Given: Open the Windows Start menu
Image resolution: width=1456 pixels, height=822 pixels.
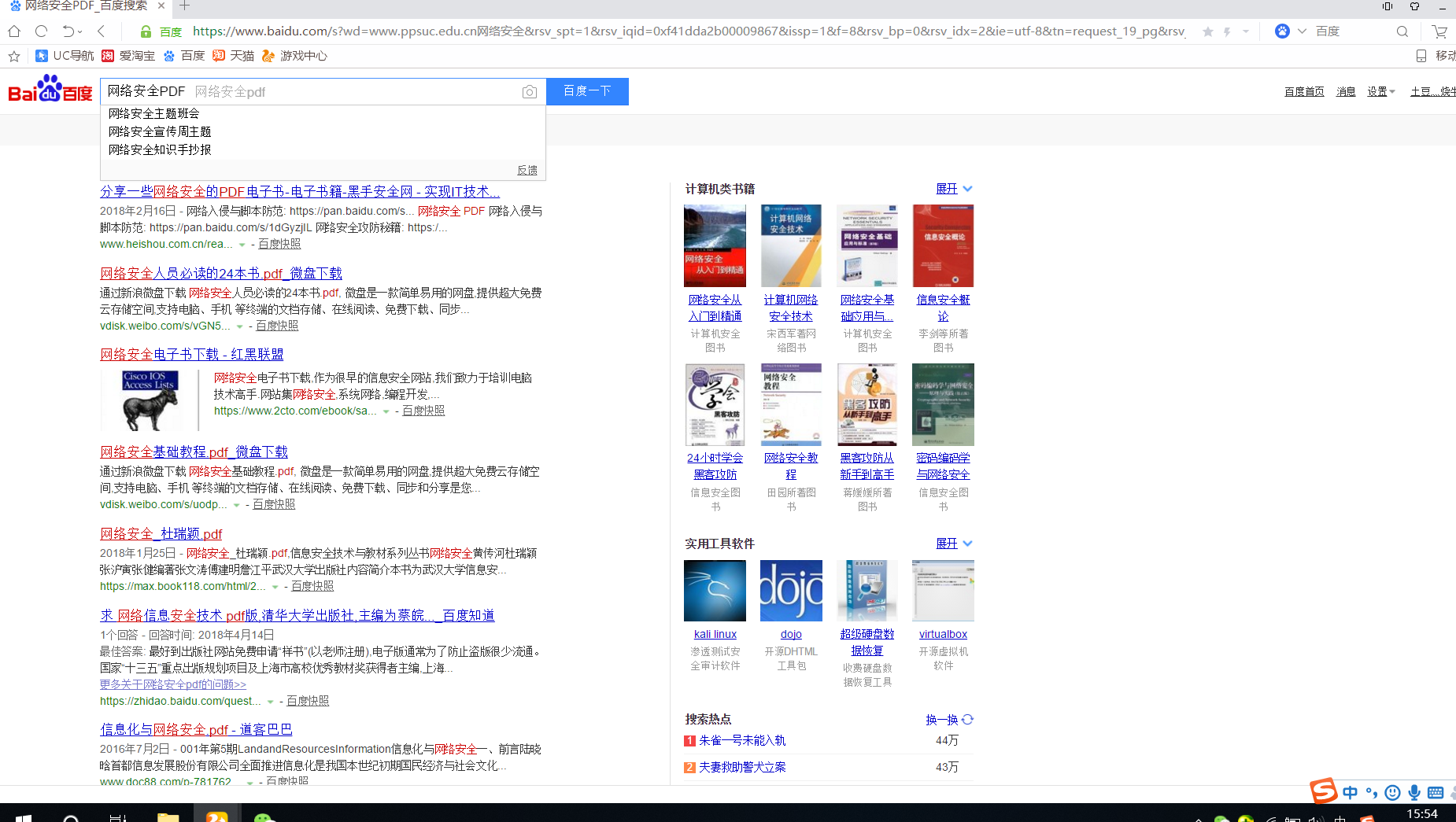Looking at the screenshot, I should pyautogui.click(x=24, y=818).
